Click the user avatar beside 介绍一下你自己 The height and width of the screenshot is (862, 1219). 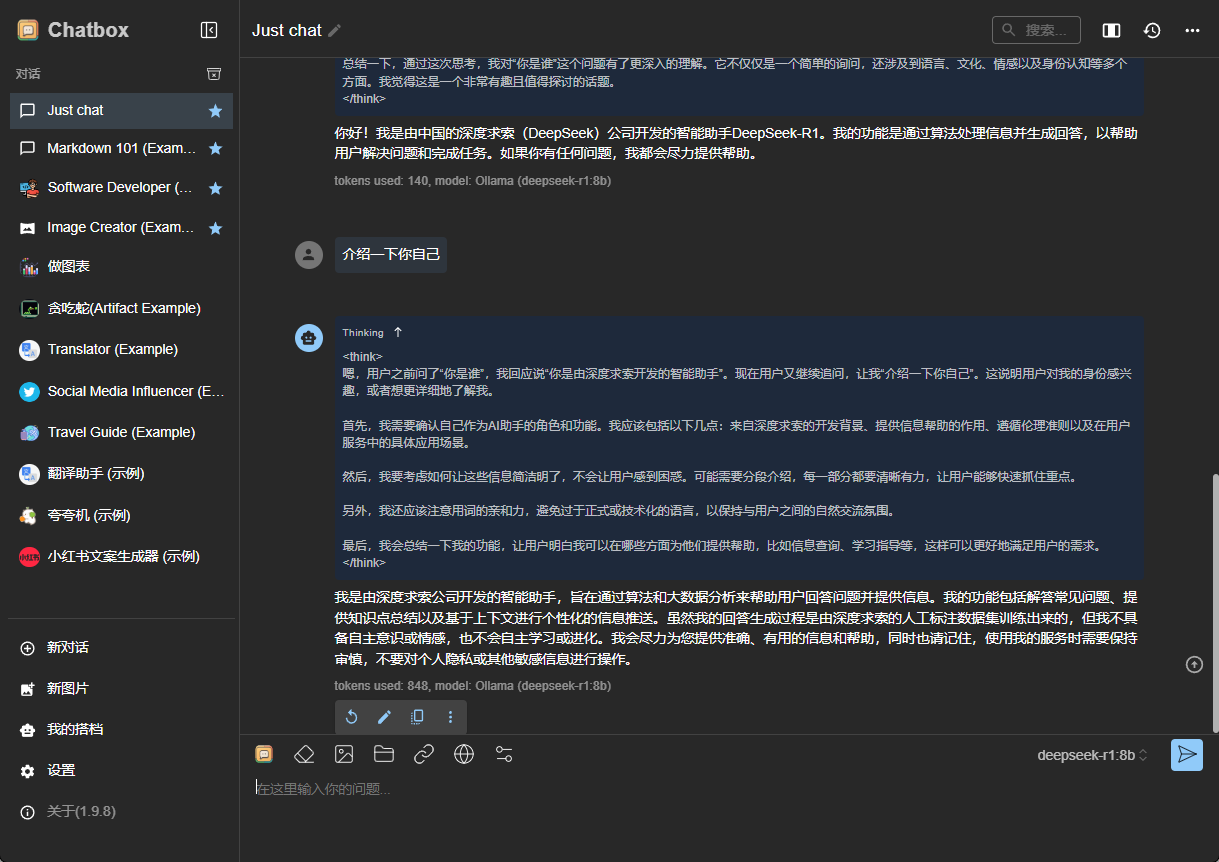point(309,255)
